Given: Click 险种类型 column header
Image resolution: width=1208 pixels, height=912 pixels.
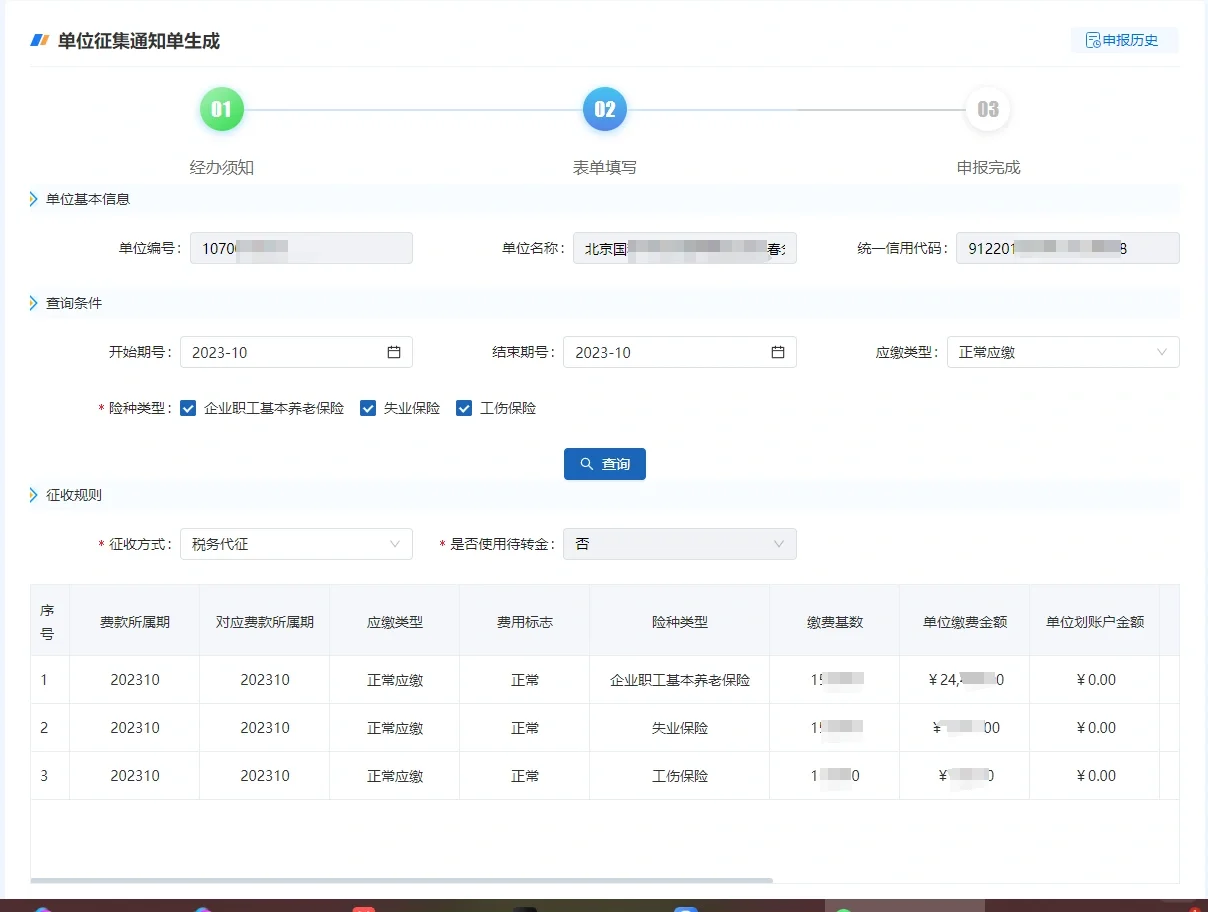Looking at the screenshot, I should pos(679,621).
